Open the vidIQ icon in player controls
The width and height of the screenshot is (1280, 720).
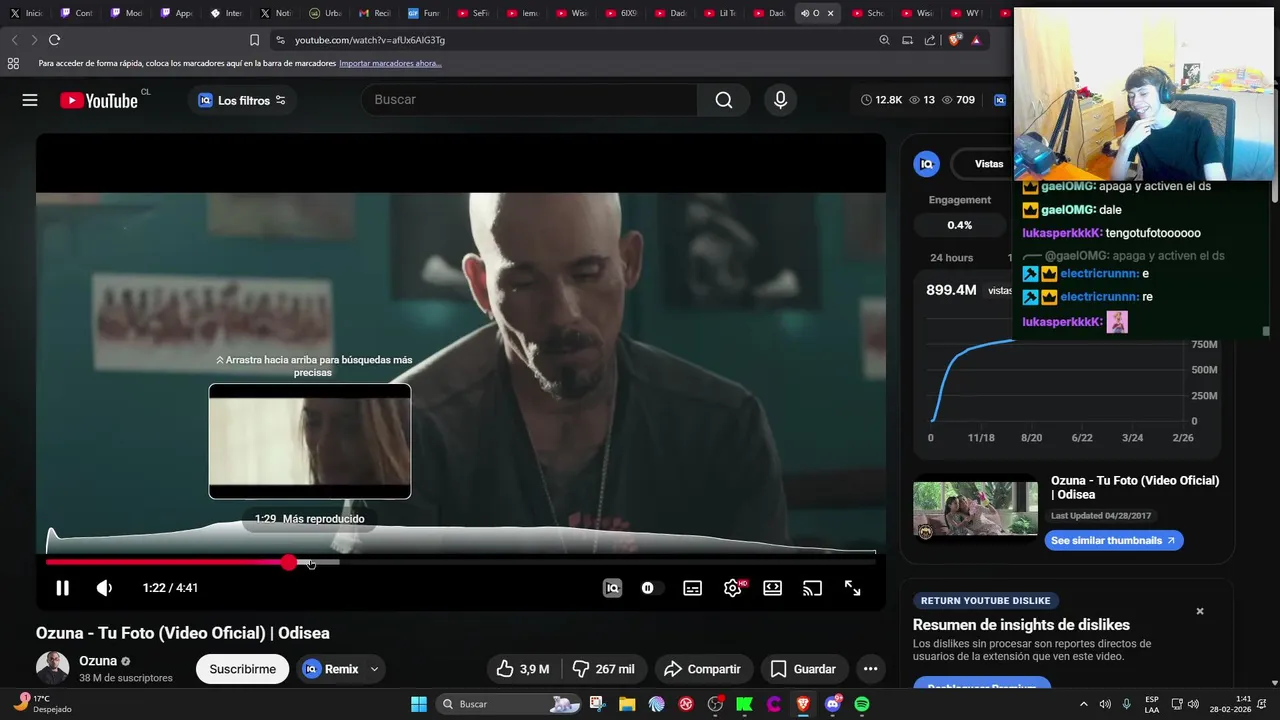point(612,588)
